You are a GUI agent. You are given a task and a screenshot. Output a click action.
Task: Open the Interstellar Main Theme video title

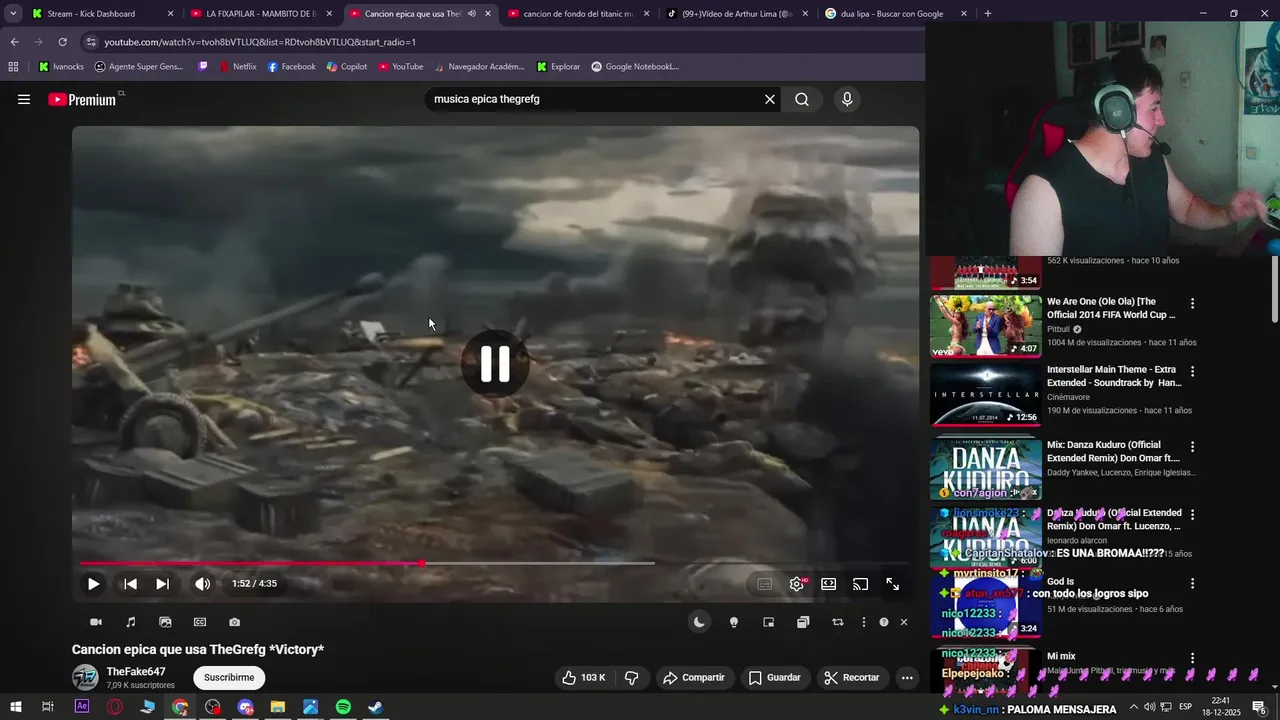pos(1114,376)
